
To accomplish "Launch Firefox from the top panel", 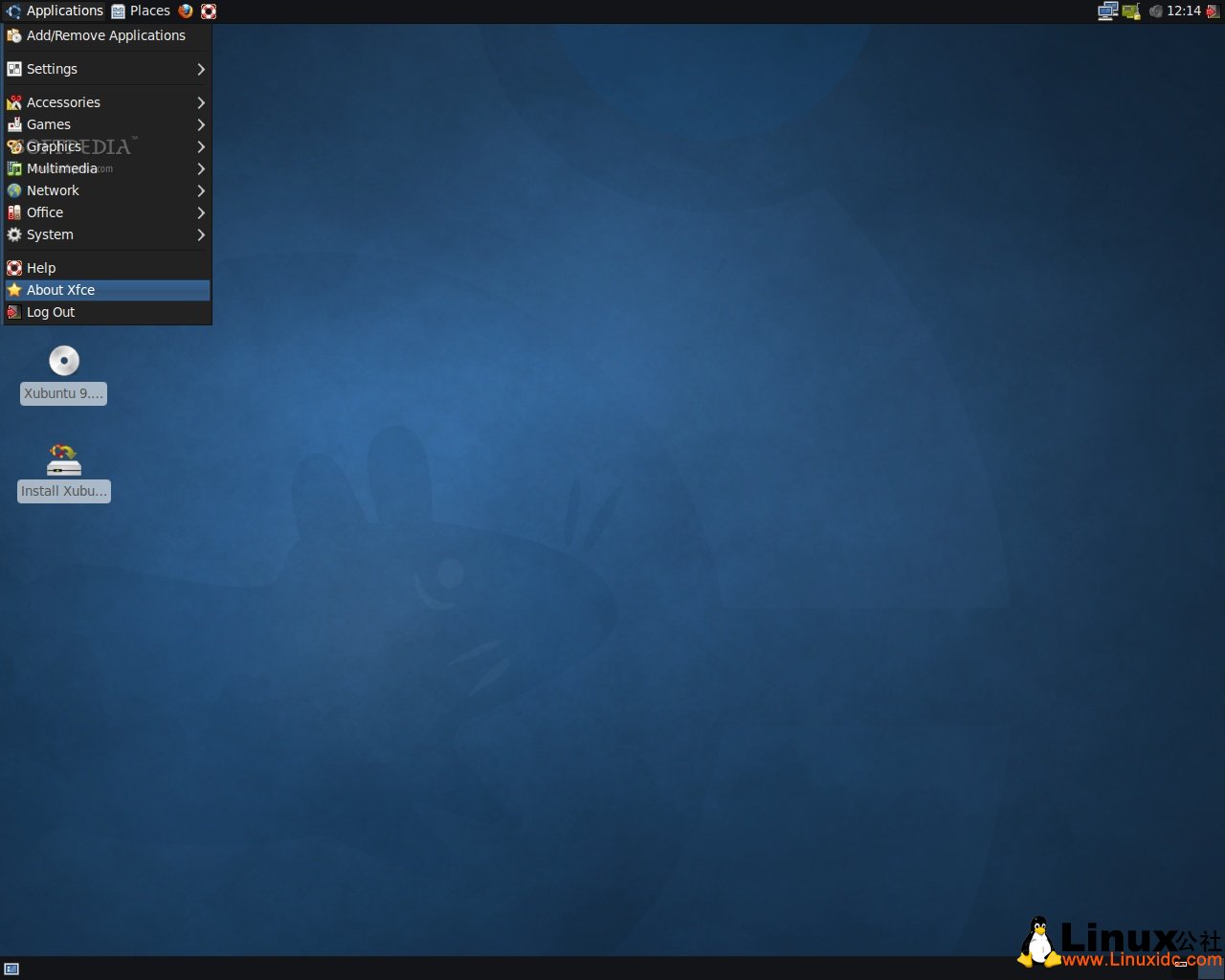I will coord(186,11).
